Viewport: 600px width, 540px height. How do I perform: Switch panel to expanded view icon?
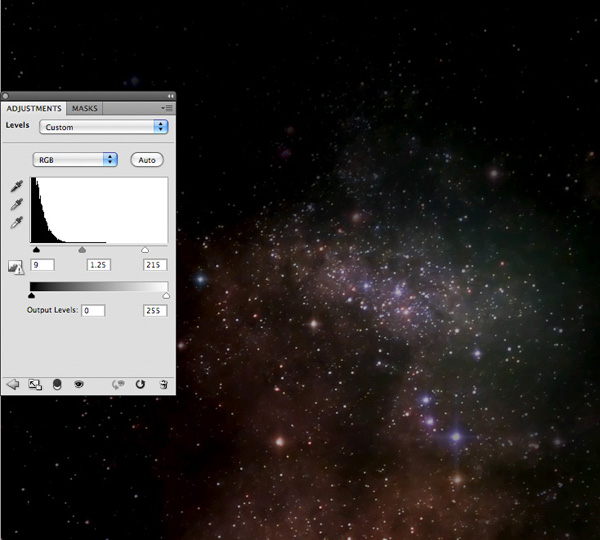point(35,385)
